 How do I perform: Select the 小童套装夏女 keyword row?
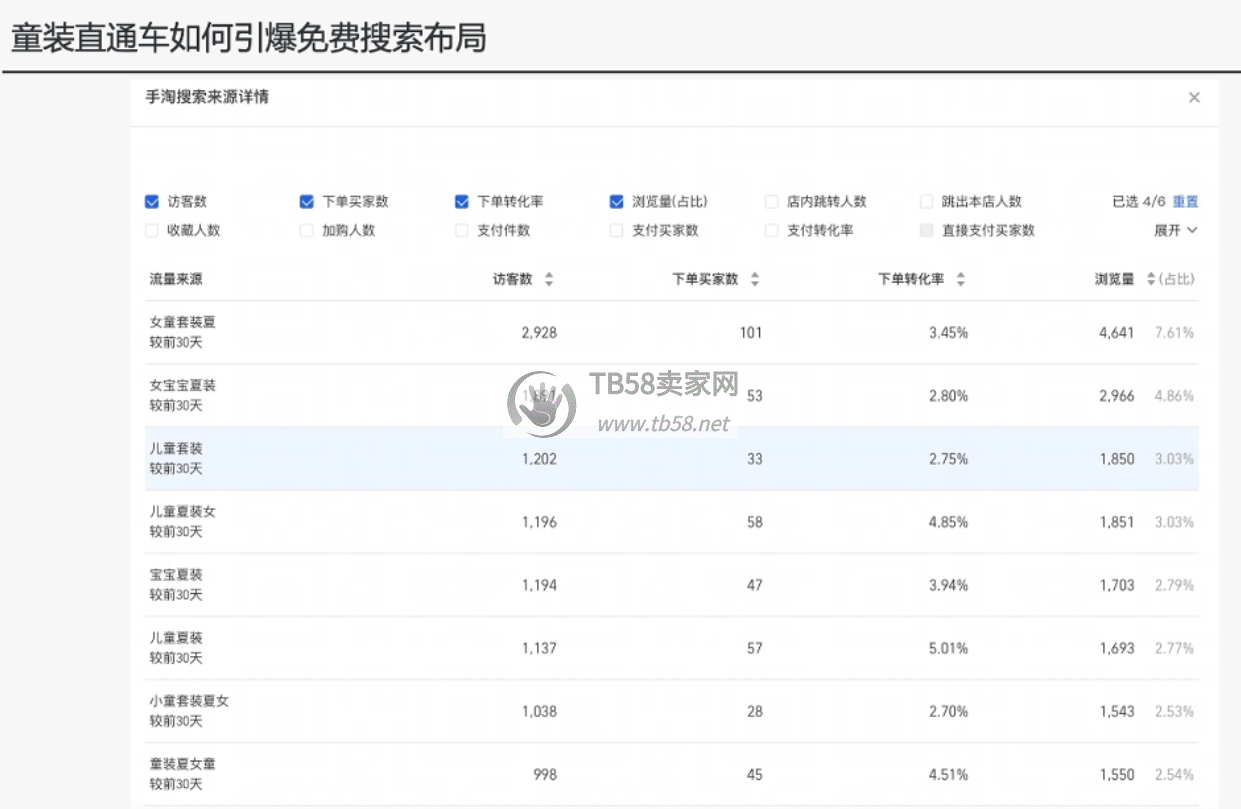click(x=672, y=711)
